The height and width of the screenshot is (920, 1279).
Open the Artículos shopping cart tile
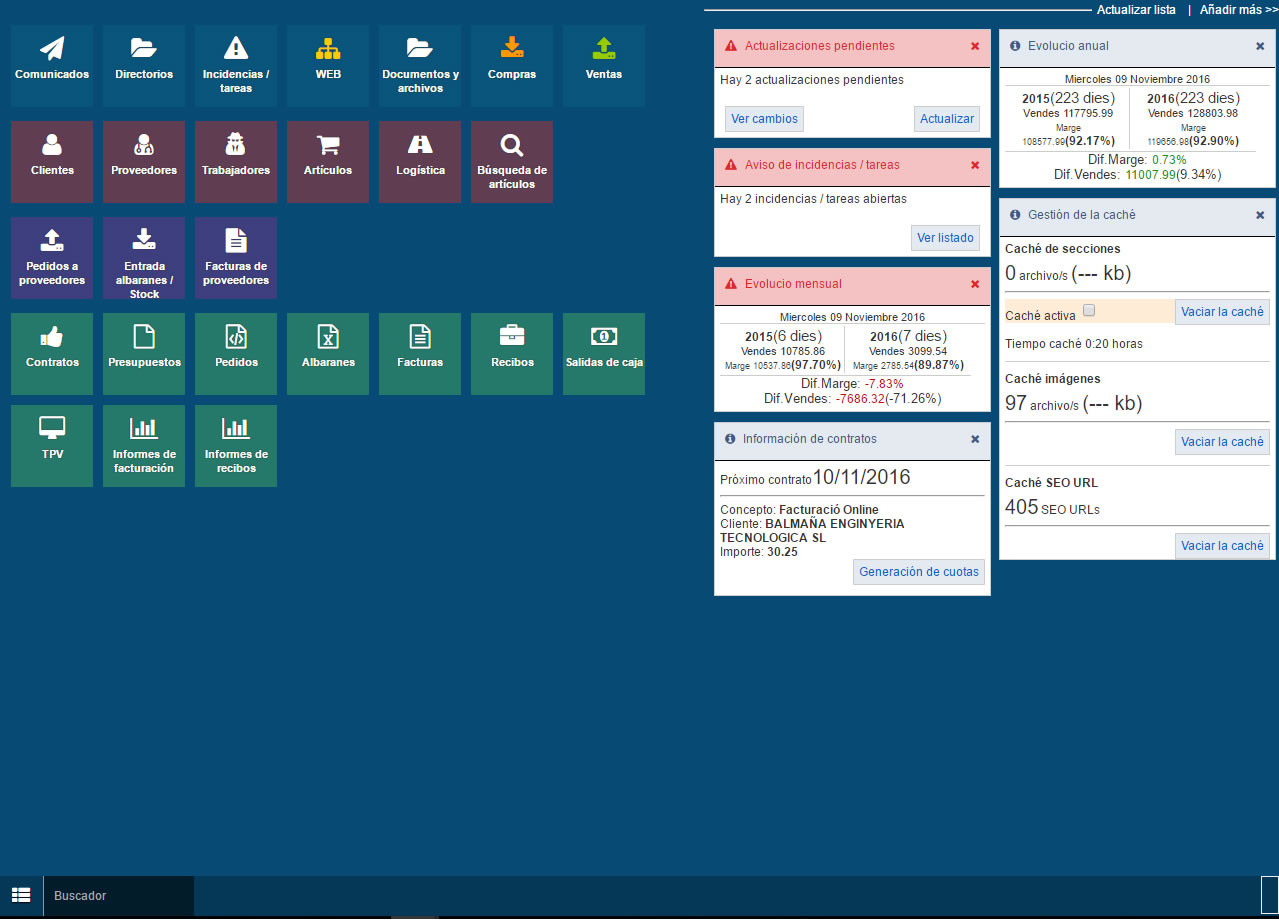[328, 161]
